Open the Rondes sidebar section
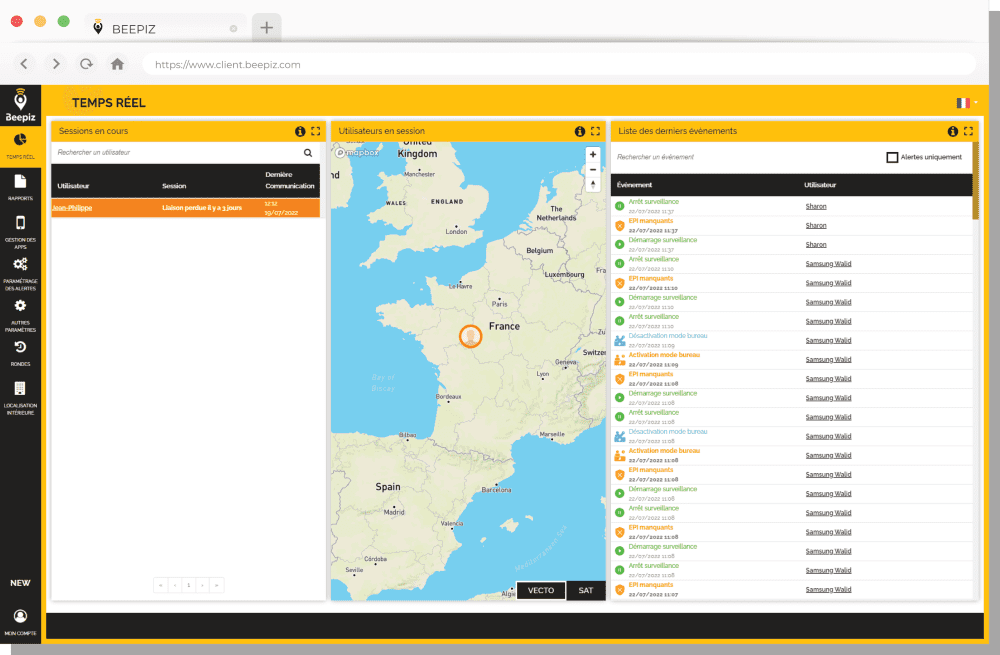 point(20,353)
